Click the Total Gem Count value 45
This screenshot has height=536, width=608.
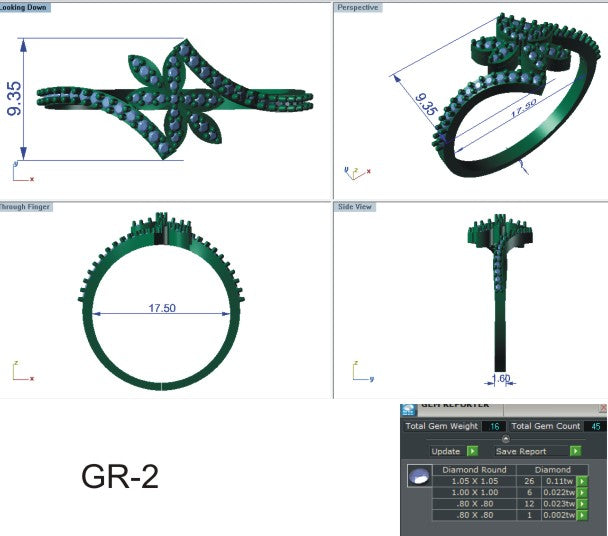pyautogui.click(x=596, y=427)
